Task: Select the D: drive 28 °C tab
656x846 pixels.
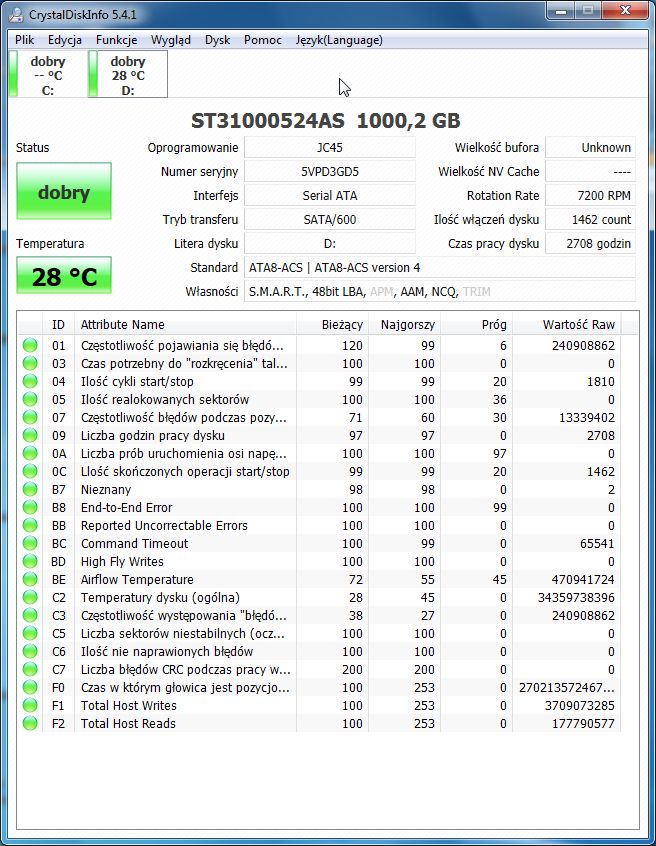Action: [128, 75]
